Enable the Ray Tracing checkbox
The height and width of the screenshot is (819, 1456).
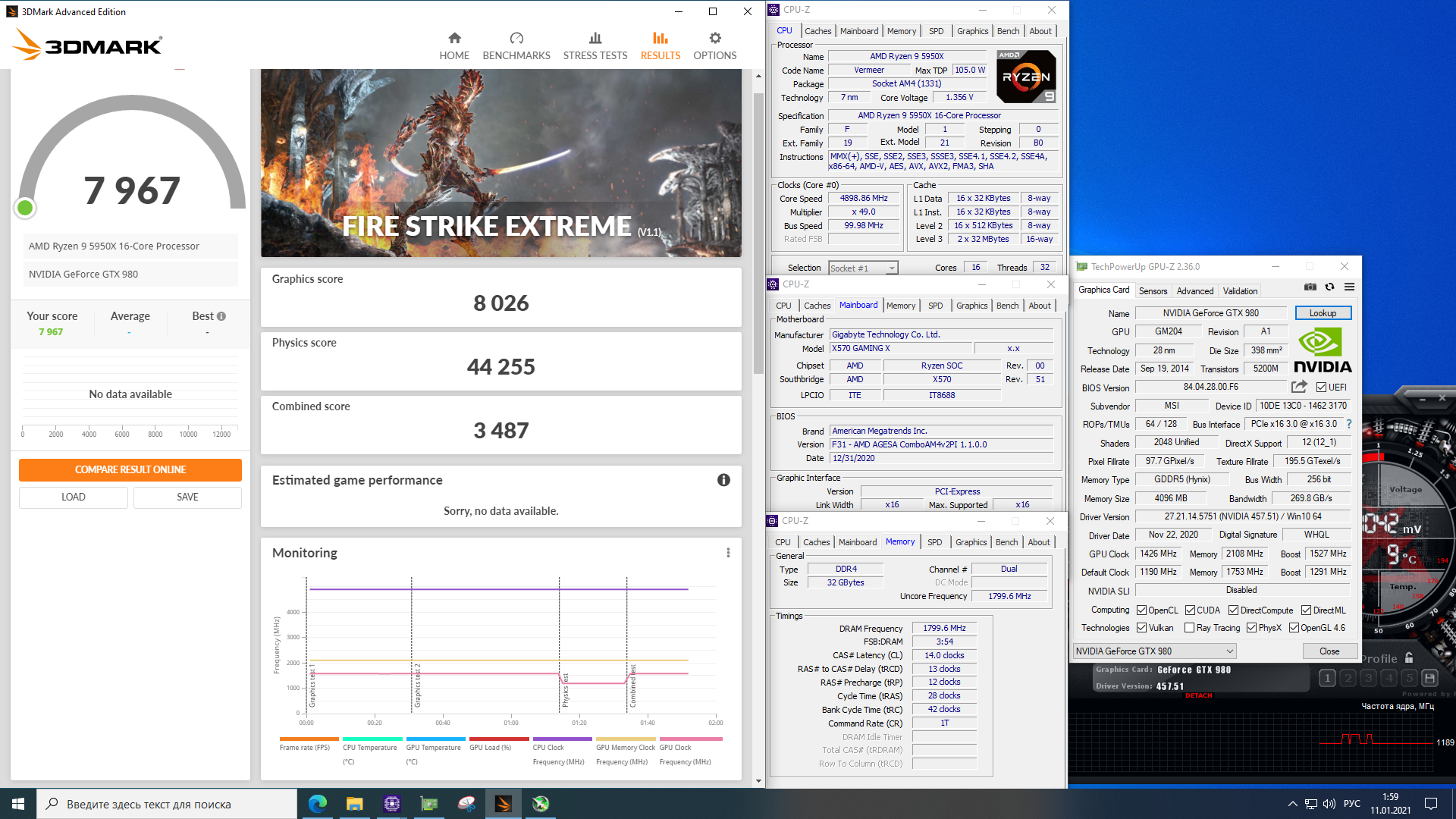1189,627
